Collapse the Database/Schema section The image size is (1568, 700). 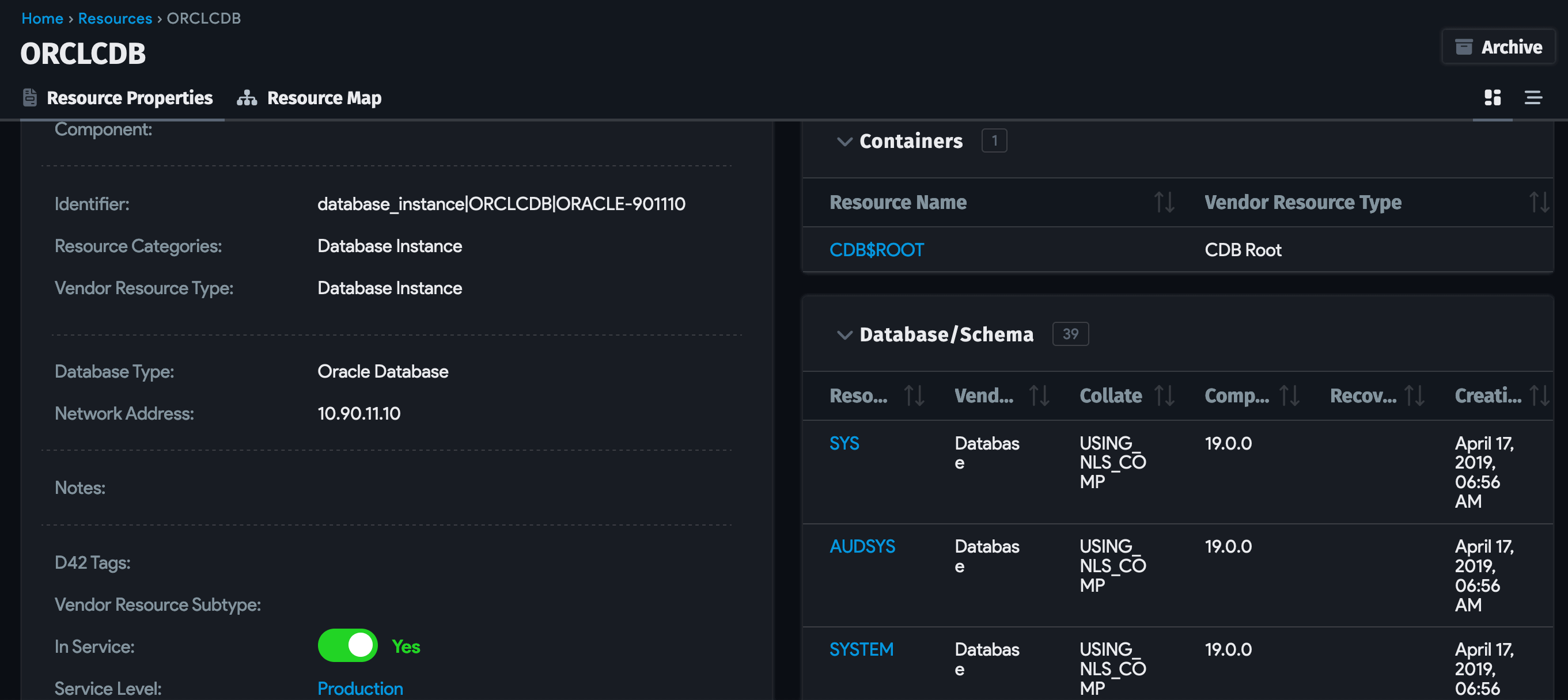pos(845,334)
